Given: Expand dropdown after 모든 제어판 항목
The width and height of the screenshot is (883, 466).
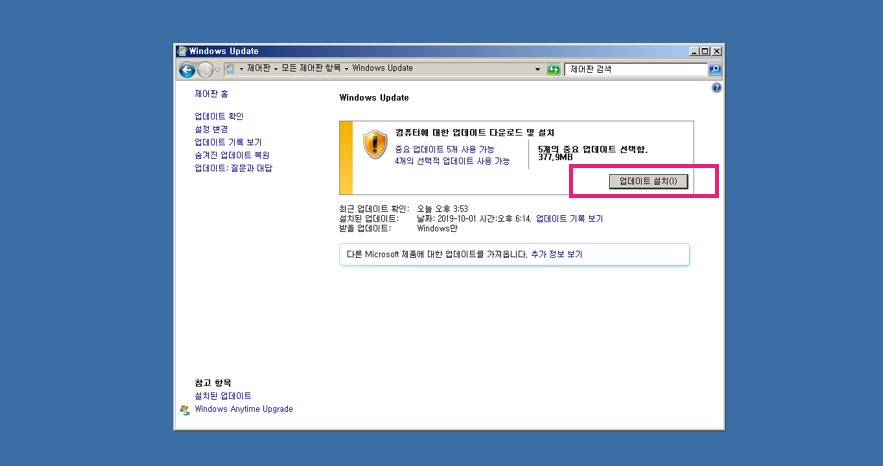Looking at the screenshot, I should pyautogui.click(x=346, y=69).
